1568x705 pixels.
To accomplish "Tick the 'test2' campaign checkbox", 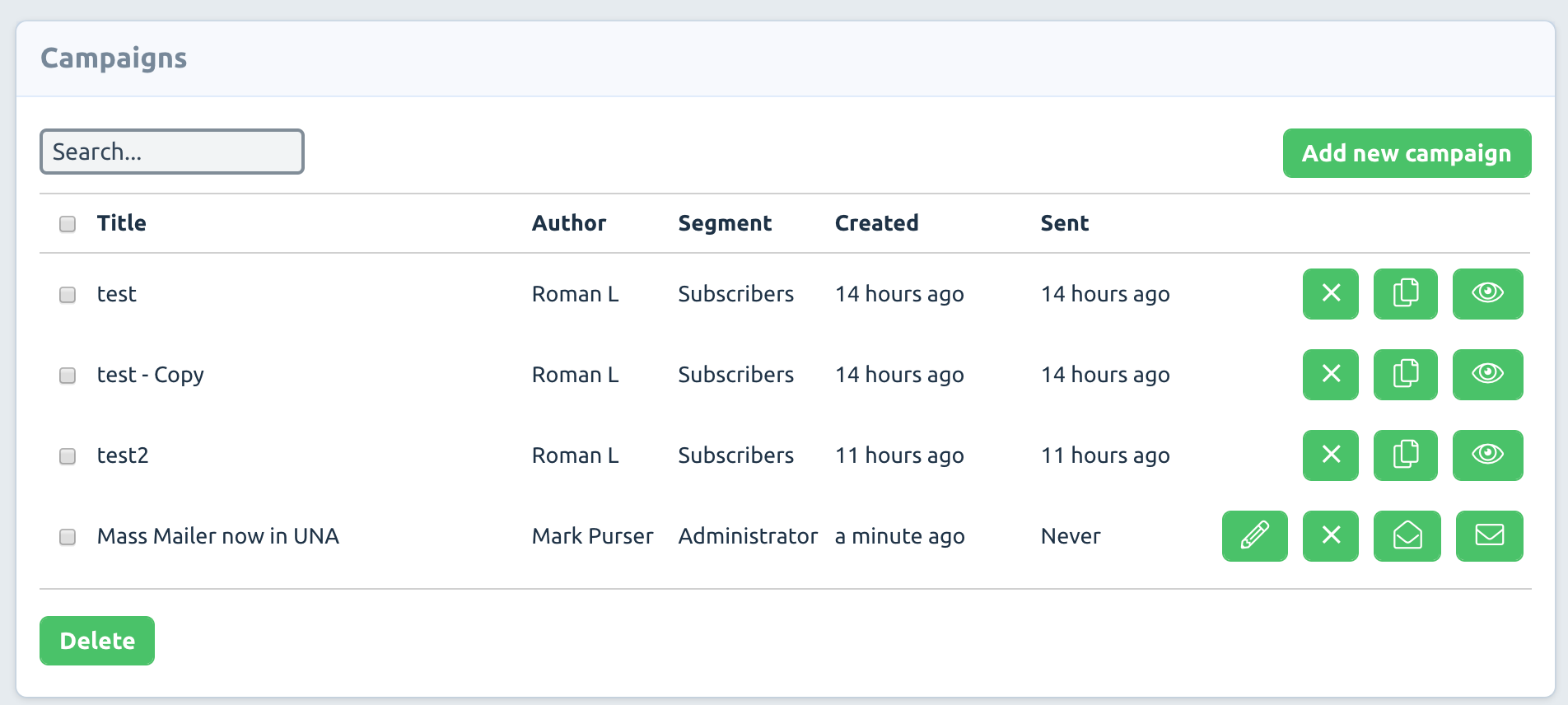I will [68, 456].
